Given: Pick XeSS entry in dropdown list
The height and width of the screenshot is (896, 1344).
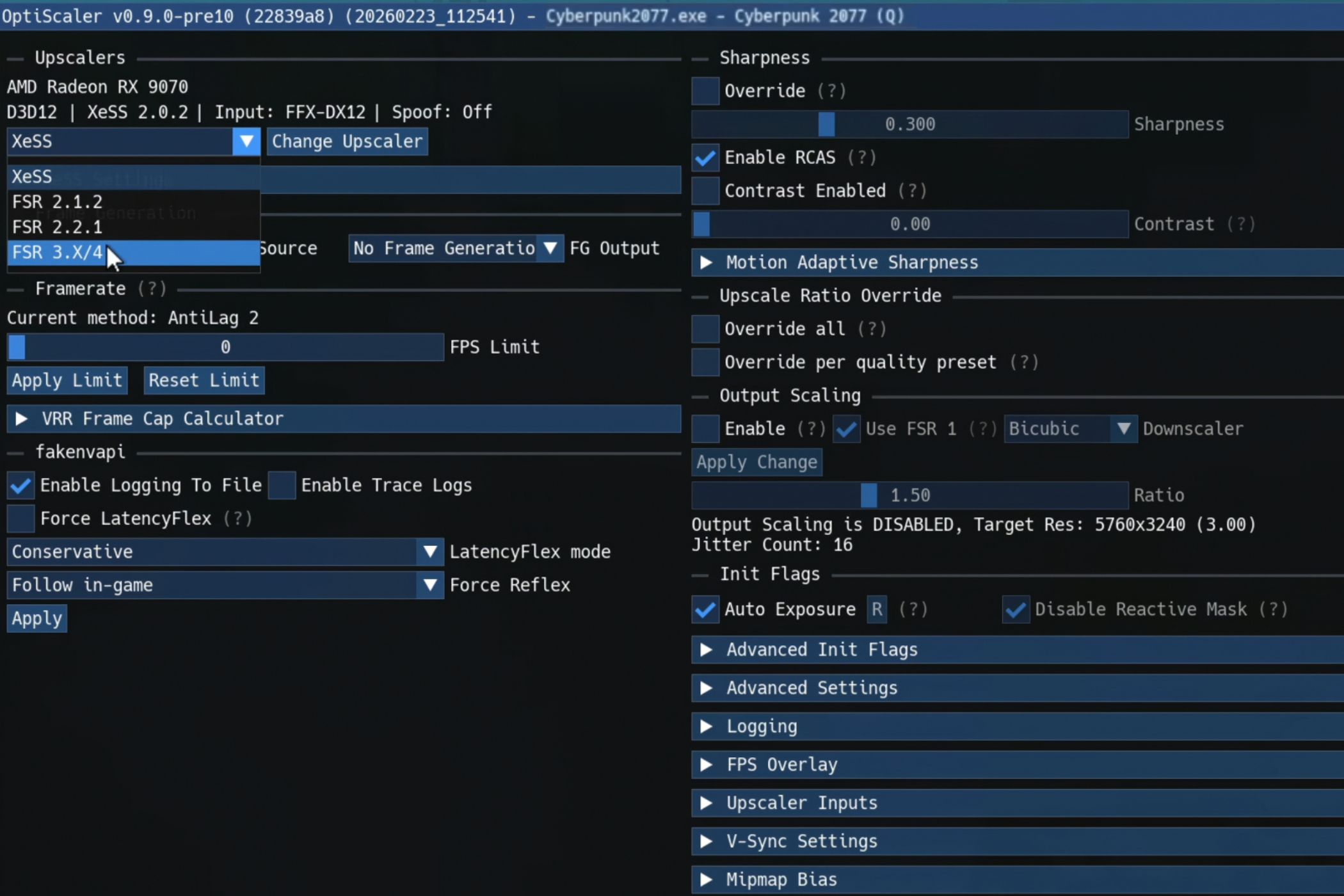Looking at the screenshot, I should [133, 177].
